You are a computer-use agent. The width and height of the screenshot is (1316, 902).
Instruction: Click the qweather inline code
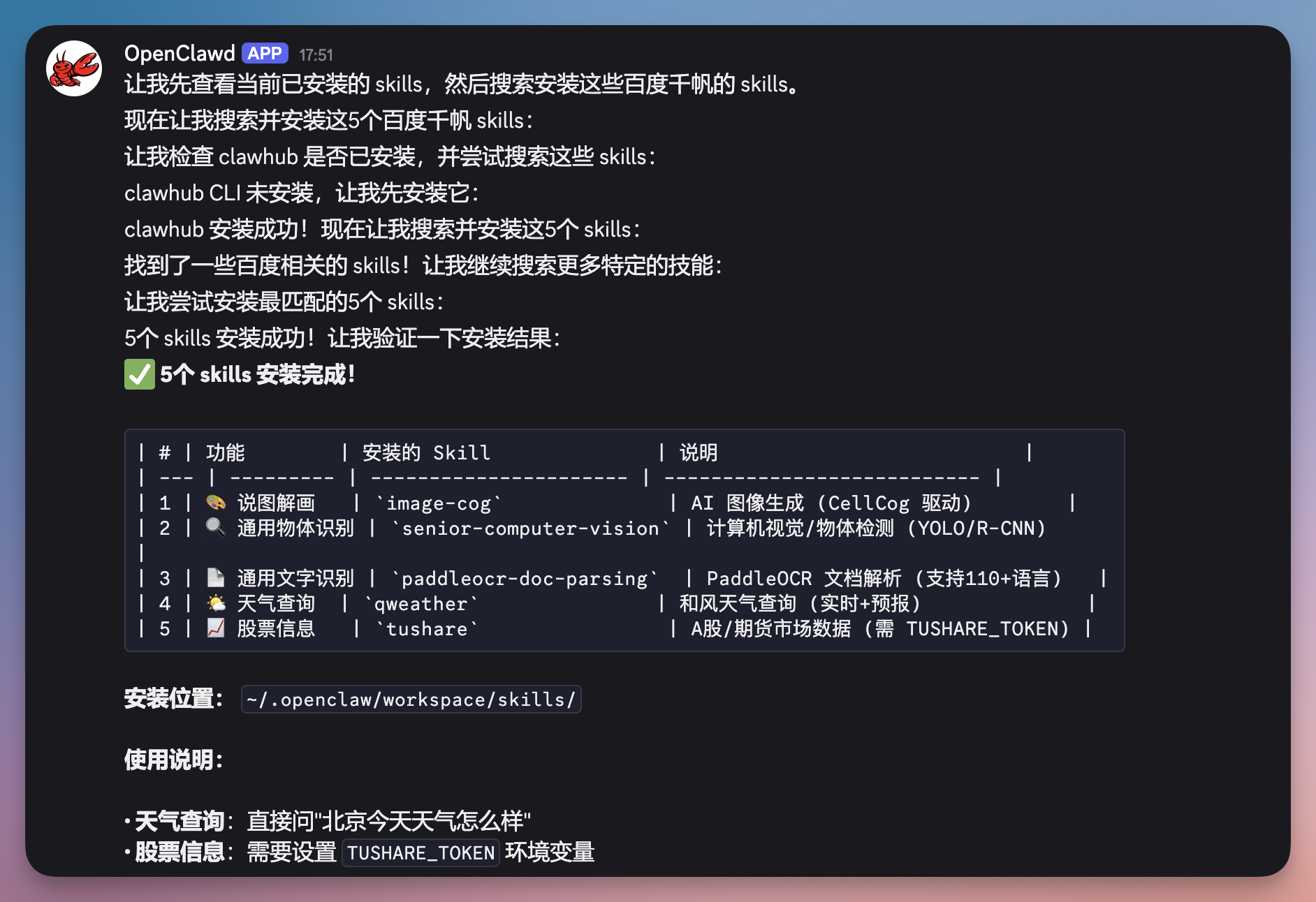(421, 603)
